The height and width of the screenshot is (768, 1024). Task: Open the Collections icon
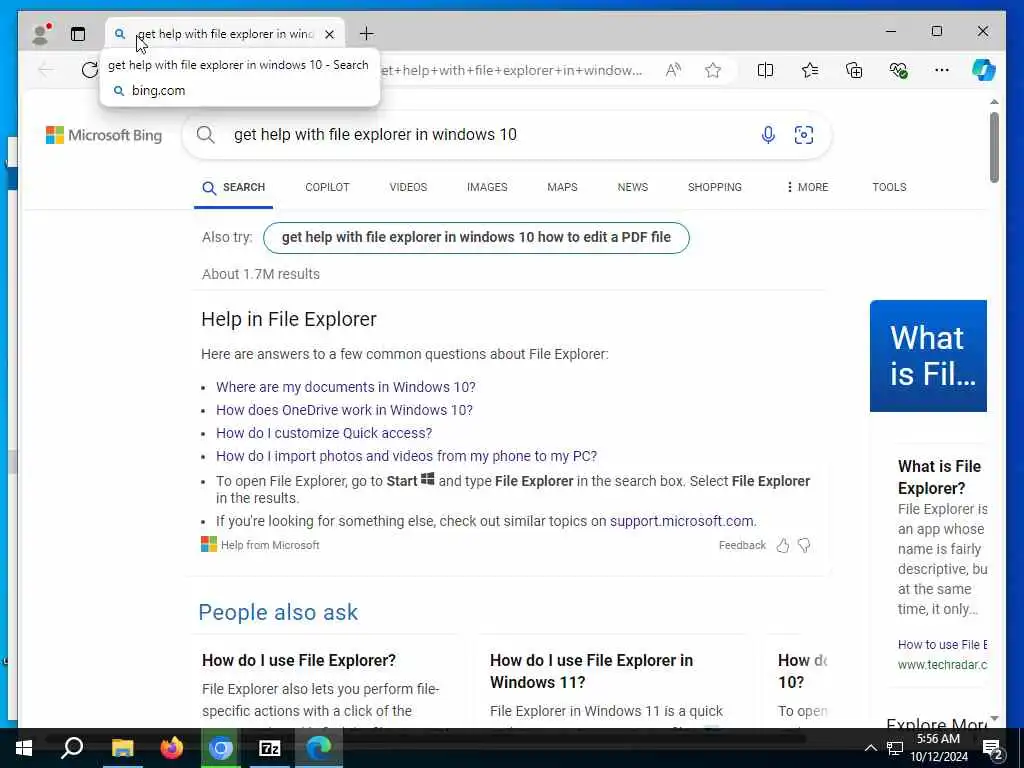point(854,70)
